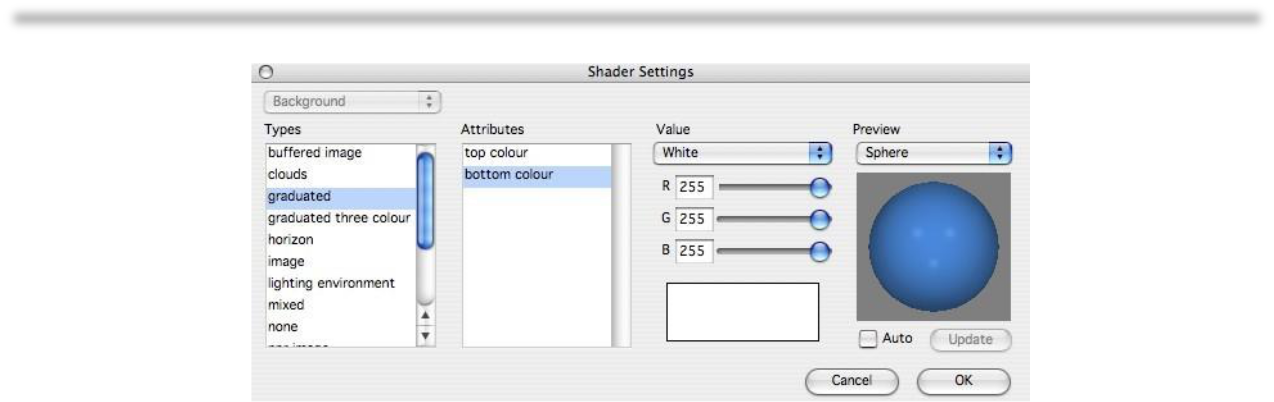This screenshot has height=402, width=1274.
Task: Click the Cancel button
Action: [851, 380]
